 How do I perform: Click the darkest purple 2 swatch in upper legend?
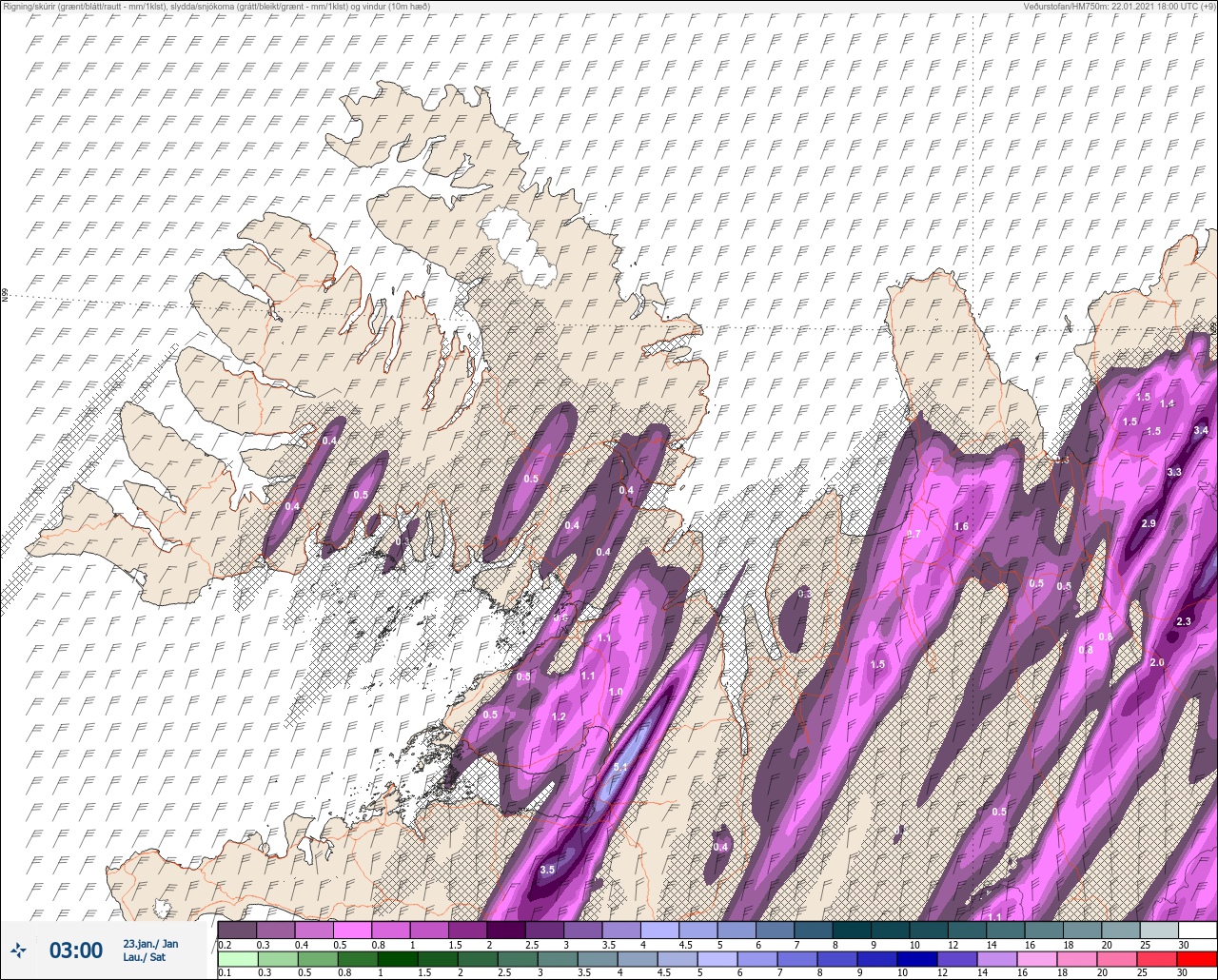click(505, 930)
